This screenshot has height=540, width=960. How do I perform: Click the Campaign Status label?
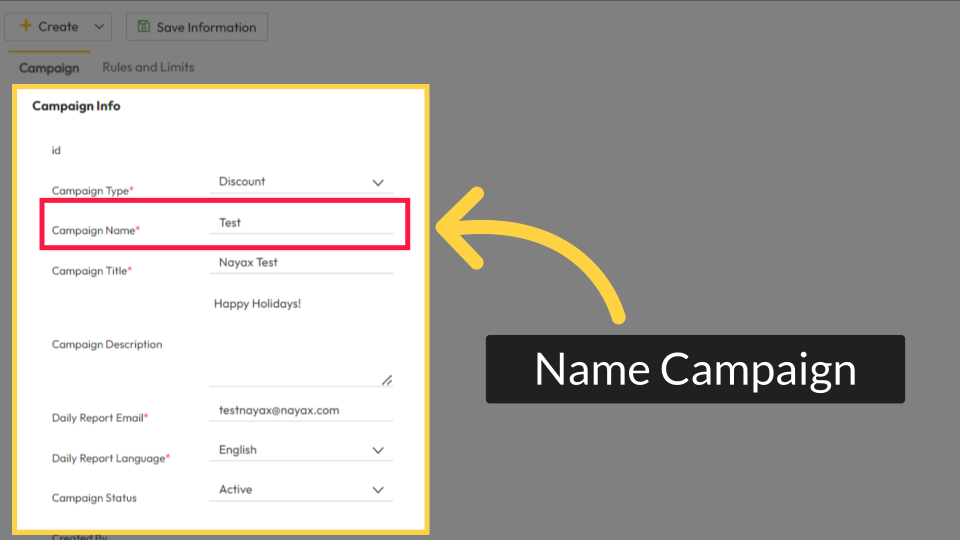click(x=94, y=498)
